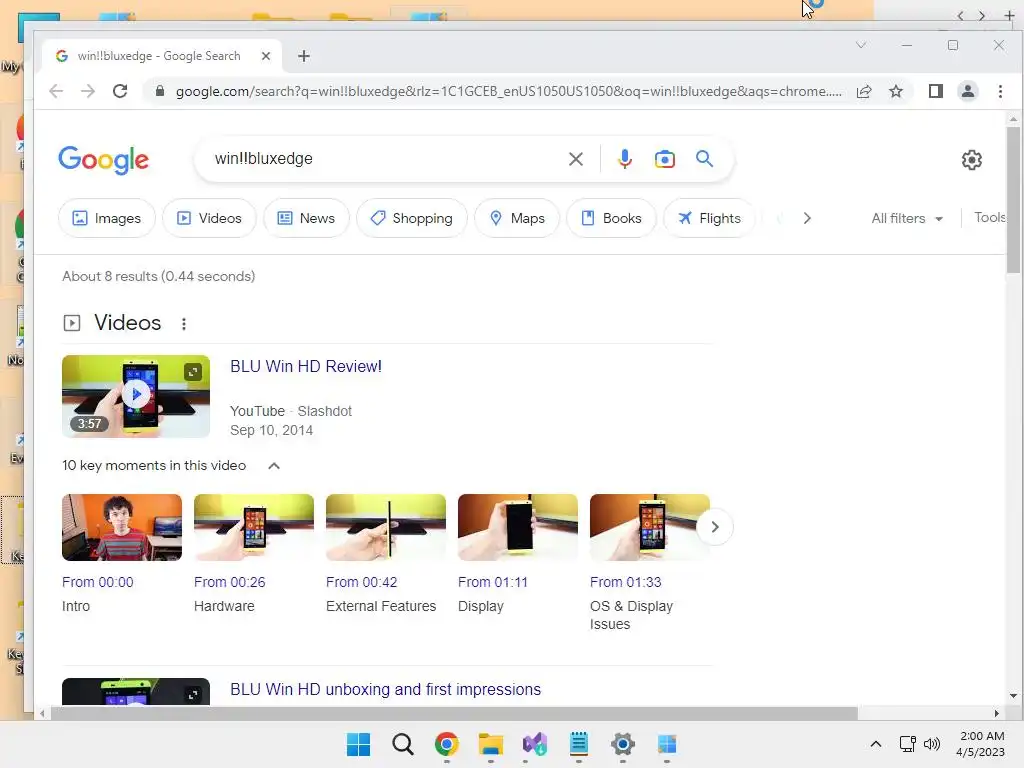Jump to key moment From 01:33
Image resolution: width=1024 pixels, height=768 pixels.
[625, 582]
